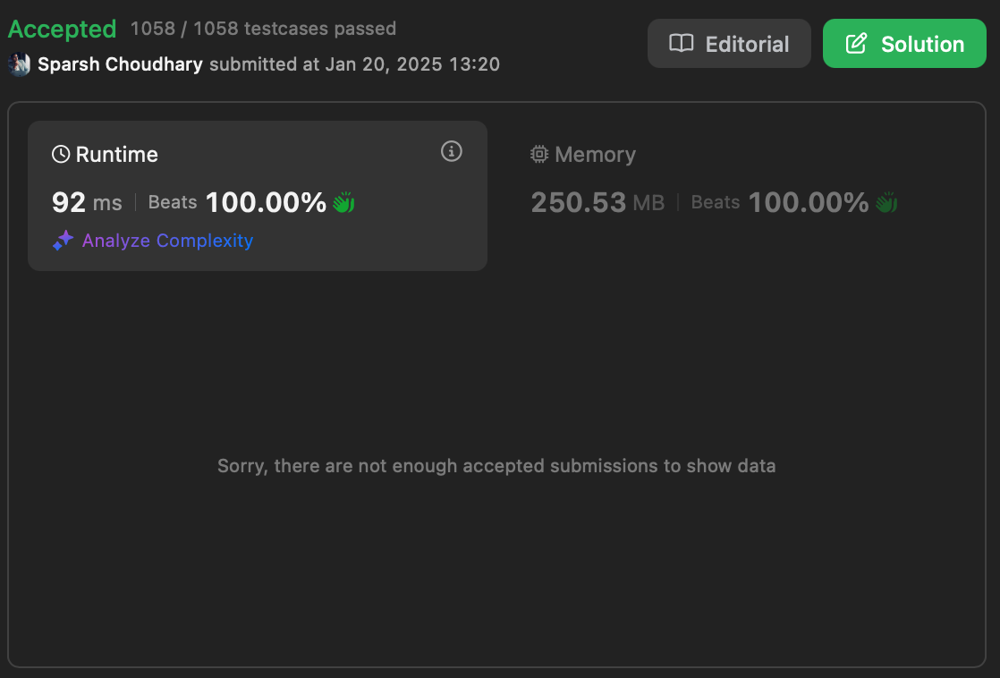Screen dimensions: 1000x678
Task: Click the clock icon next to Runtime
Action: [x=61, y=155]
